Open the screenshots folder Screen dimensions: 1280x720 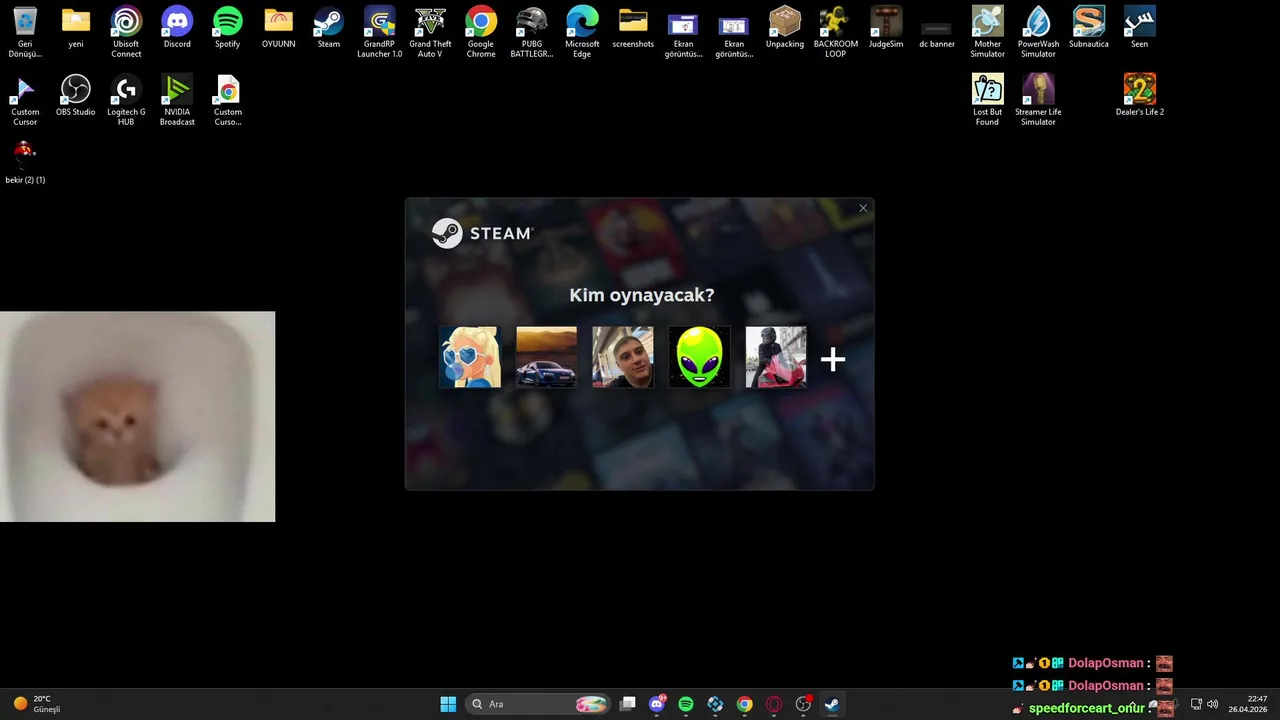pyautogui.click(x=633, y=28)
